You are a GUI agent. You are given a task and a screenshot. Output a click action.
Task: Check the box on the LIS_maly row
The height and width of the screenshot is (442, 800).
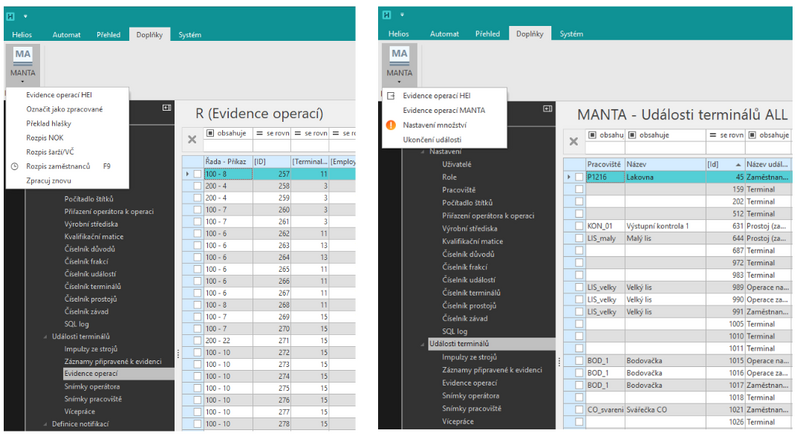(x=579, y=238)
